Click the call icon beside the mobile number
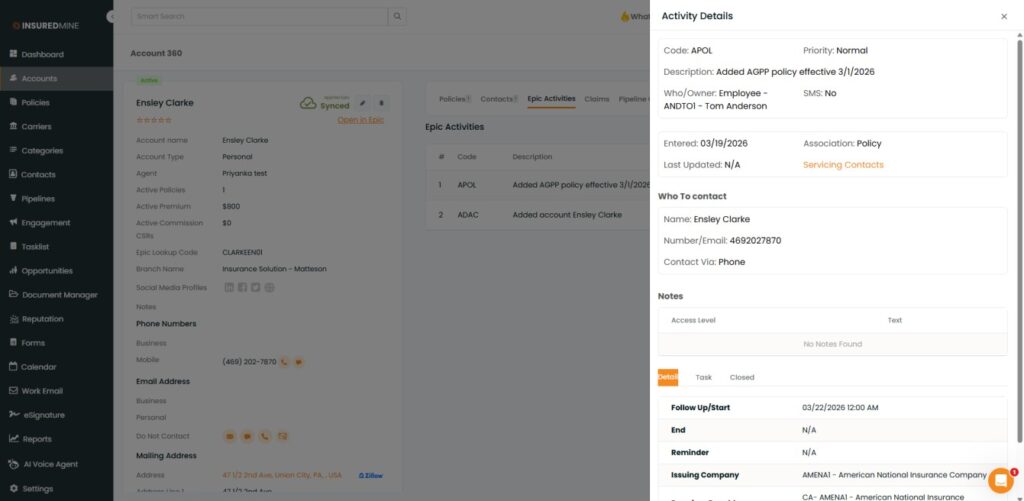1024x501 pixels. coord(284,361)
